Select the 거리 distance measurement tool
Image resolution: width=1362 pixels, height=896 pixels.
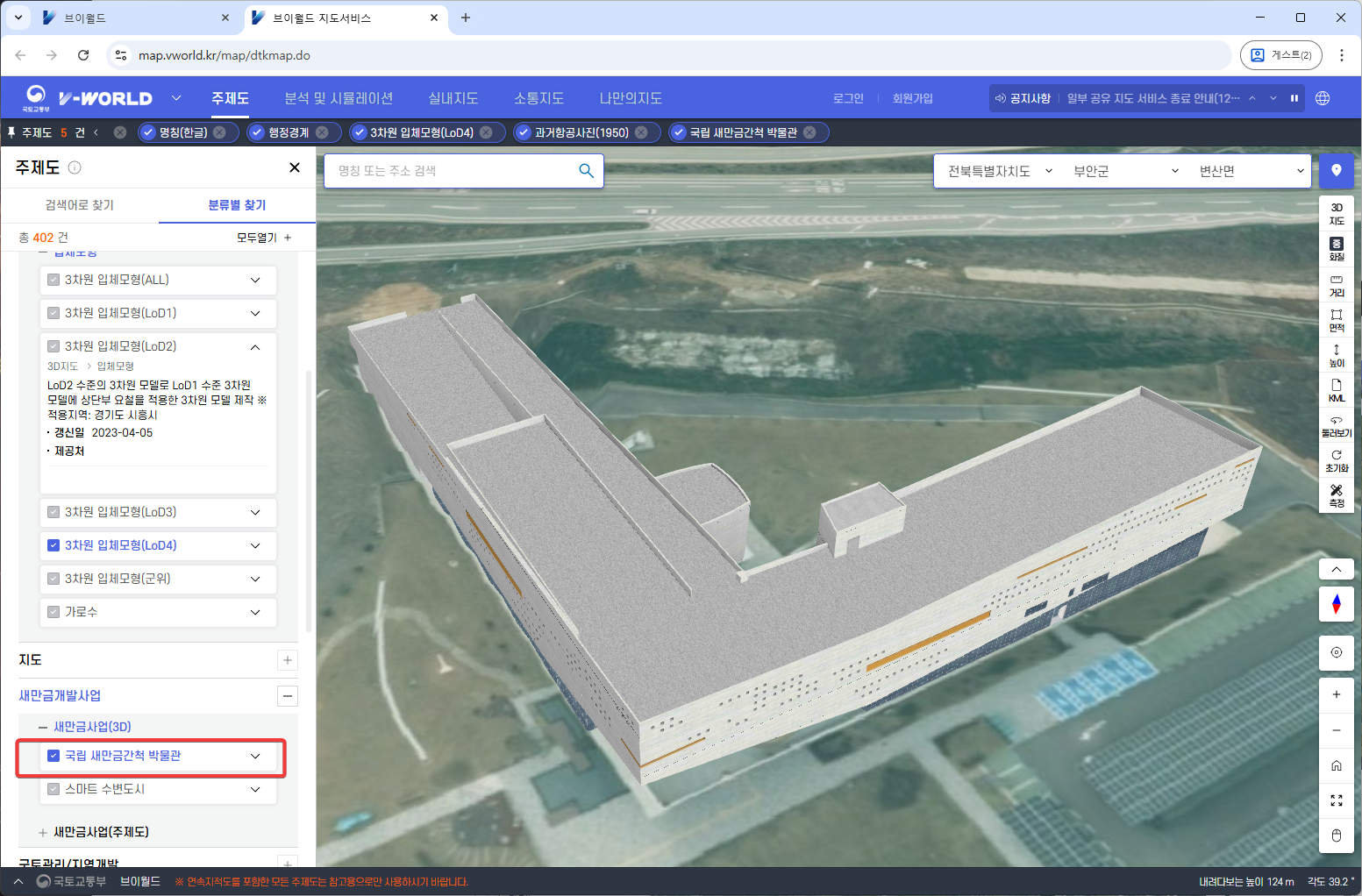(x=1336, y=285)
